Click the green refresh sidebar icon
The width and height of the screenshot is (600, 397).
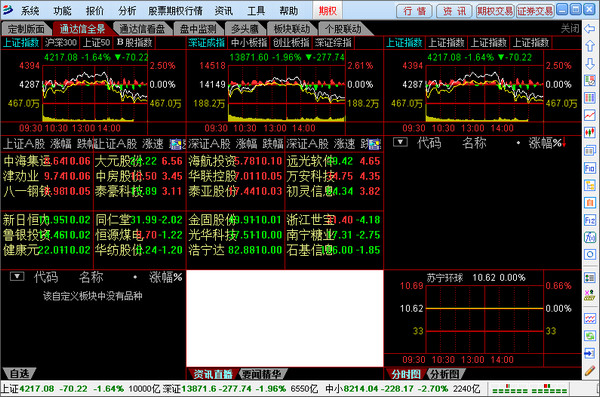590,336
